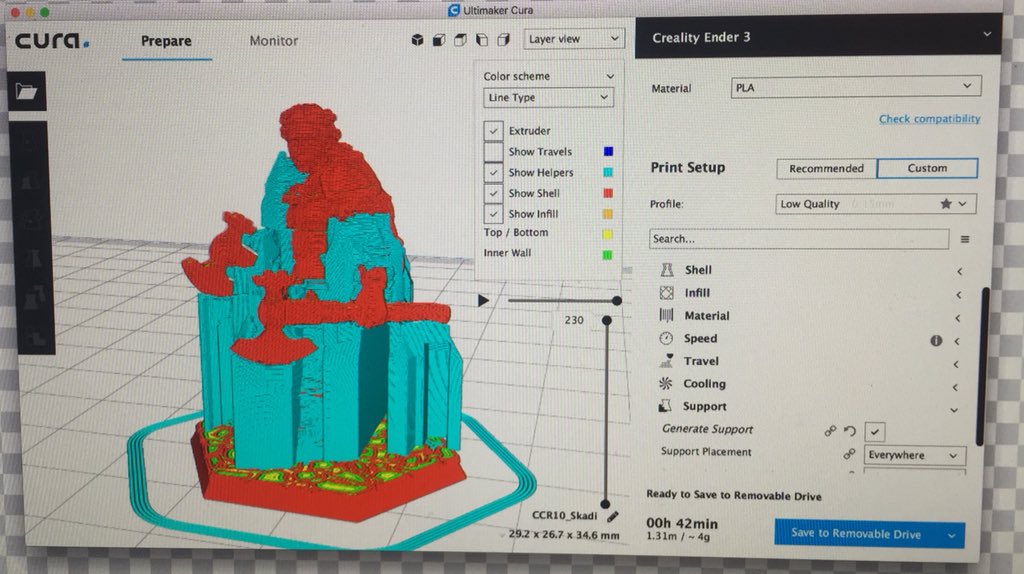Click the blue Show Travels color swatch
The width and height of the screenshot is (1024, 574).
coord(608,151)
